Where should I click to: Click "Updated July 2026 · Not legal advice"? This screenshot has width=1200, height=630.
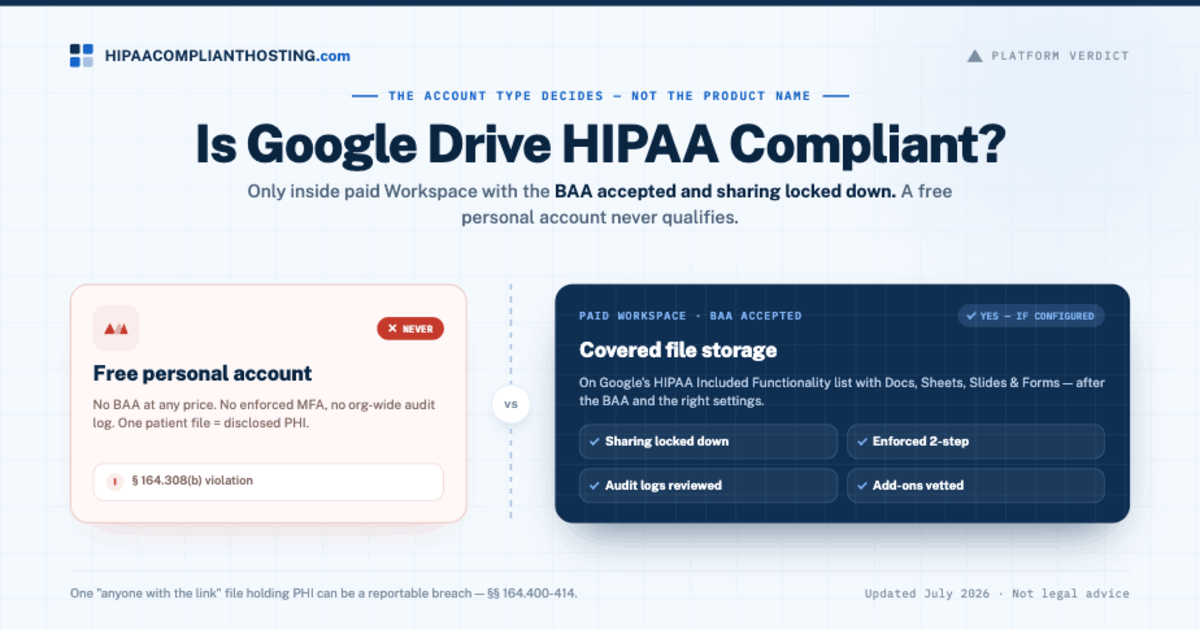click(997, 593)
